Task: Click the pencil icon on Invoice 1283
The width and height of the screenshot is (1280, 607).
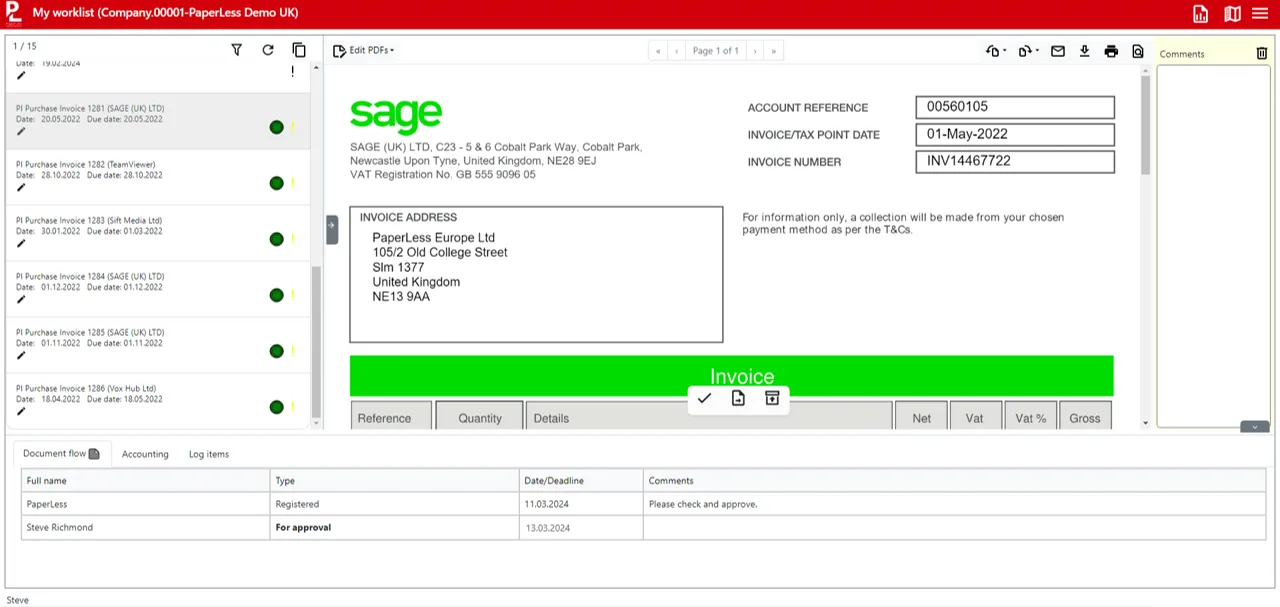Action: click(x=21, y=243)
